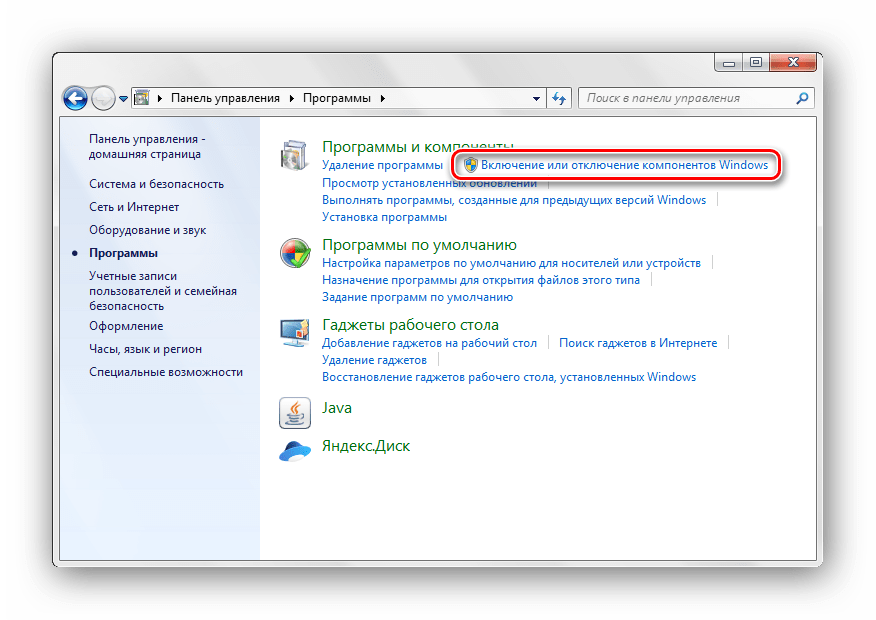Viewport: 876px width, 620px height.
Task: Open Специальные возможности category
Action: tap(166, 371)
